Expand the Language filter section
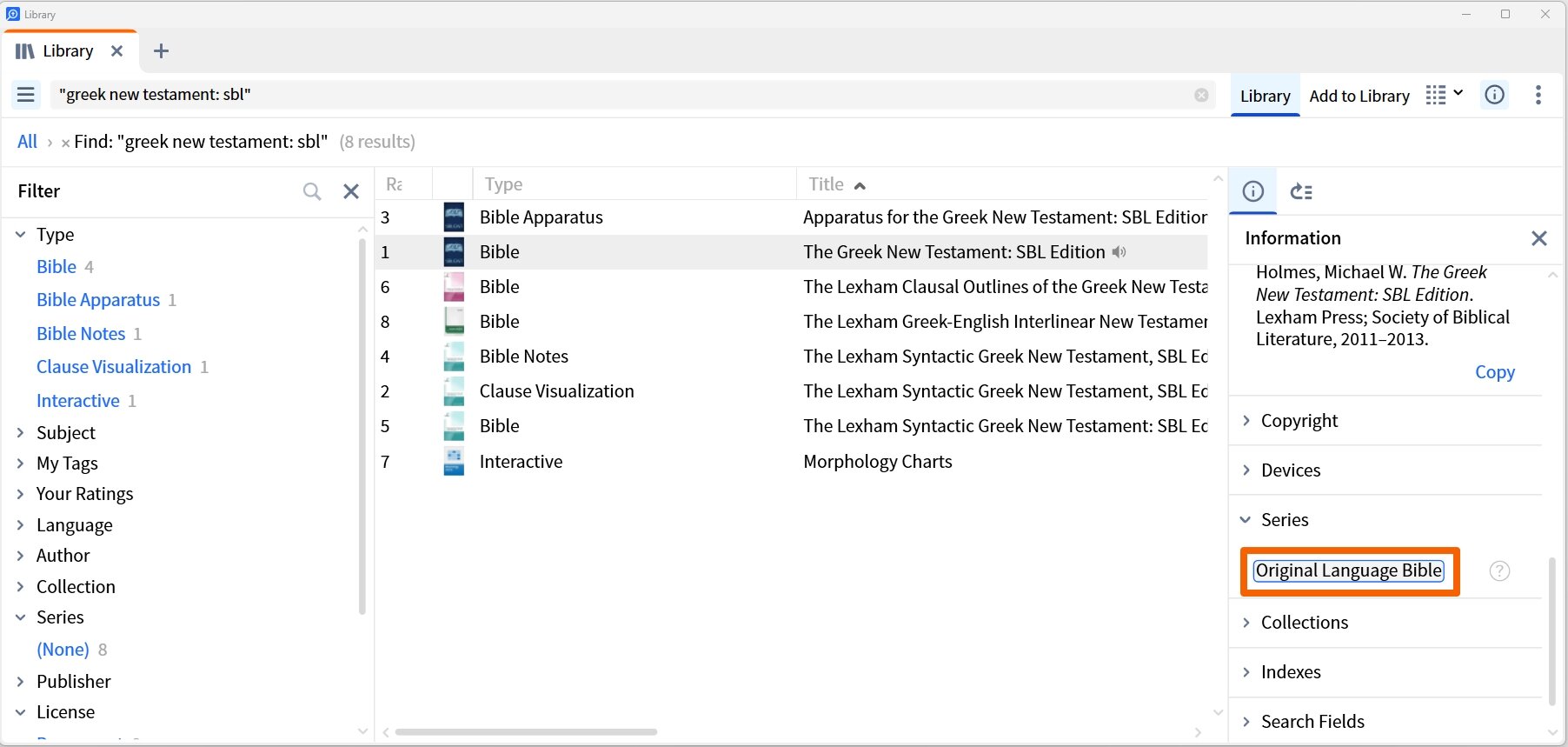 tap(21, 525)
